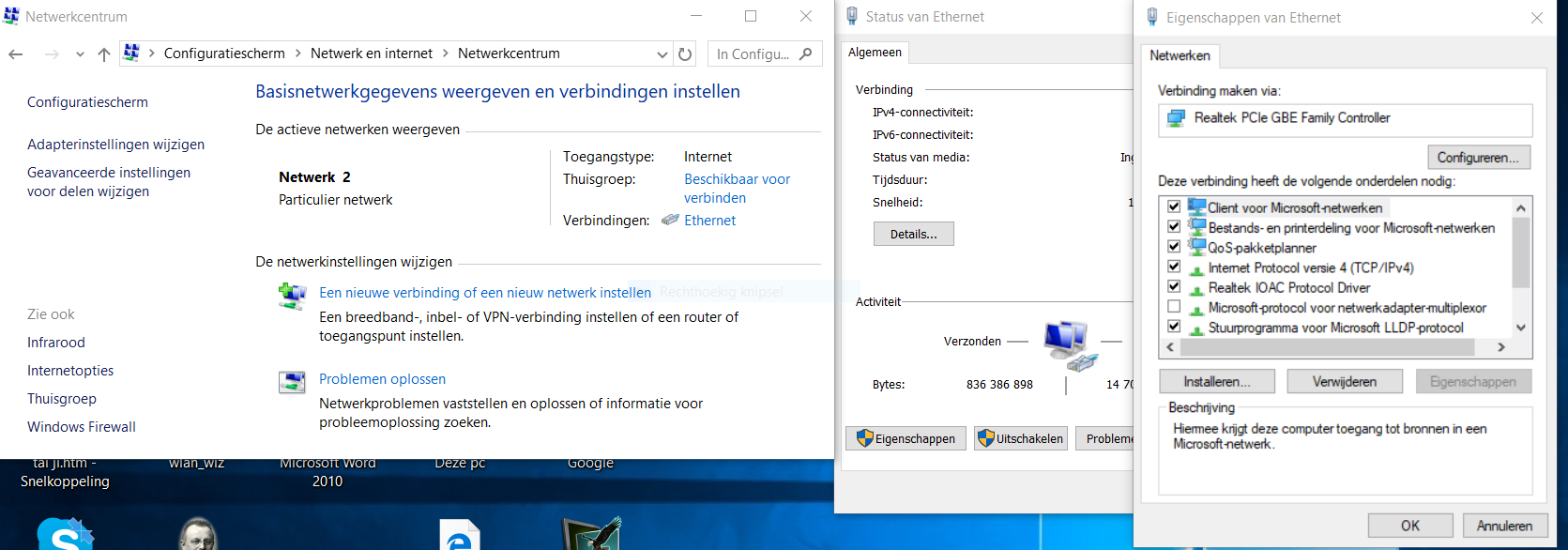Go forward with the right arrow
The image size is (1568, 550).
pyautogui.click(x=52, y=54)
